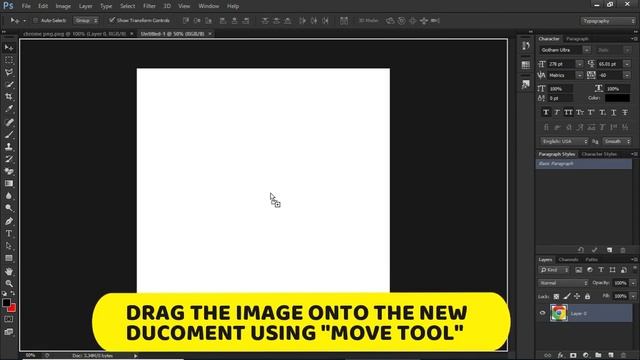
Task: Switch to the Paragraph tab
Action: (577, 39)
